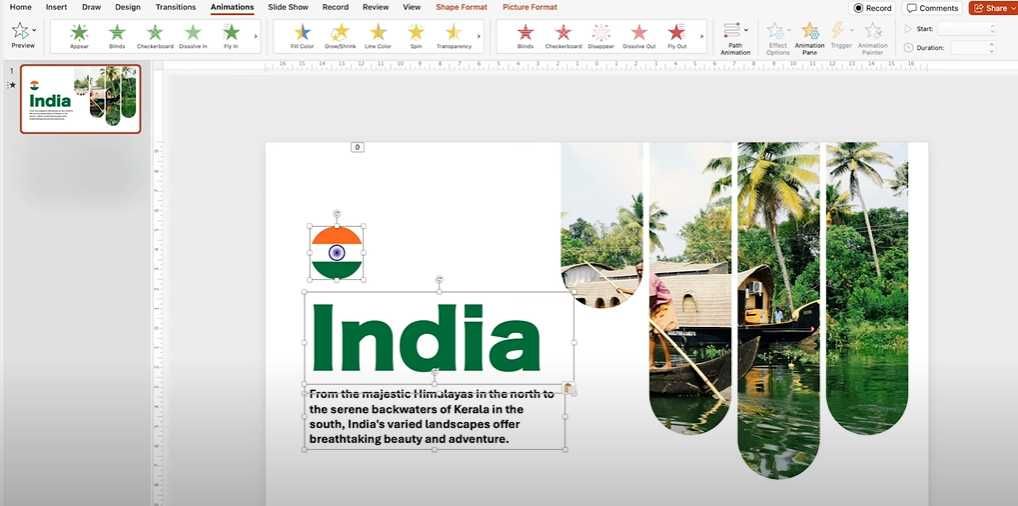Image resolution: width=1018 pixels, height=506 pixels.
Task: Apply the exit Checkerboard animation
Action: tap(563, 36)
